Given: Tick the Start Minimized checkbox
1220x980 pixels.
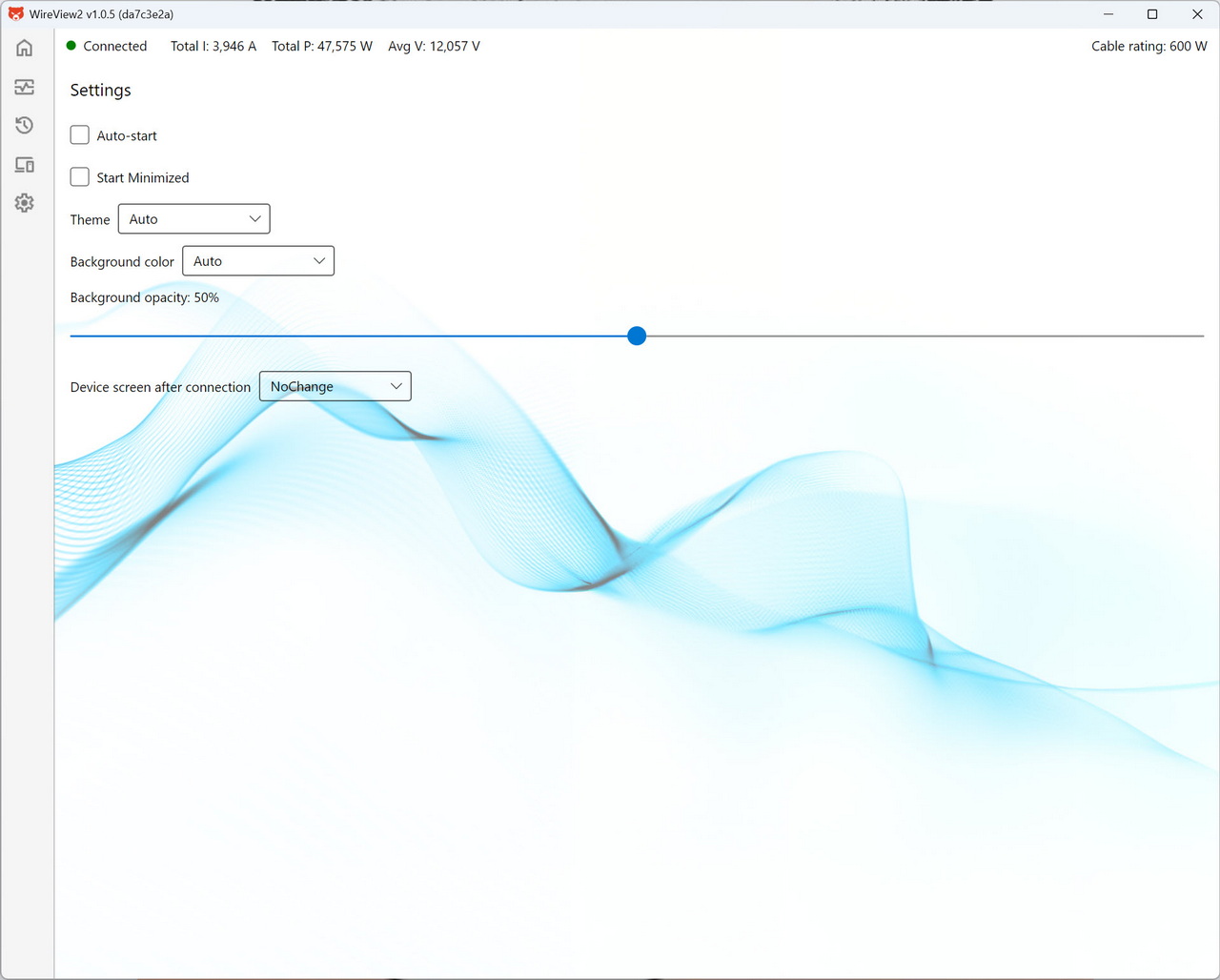Looking at the screenshot, I should click(x=80, y=177).
